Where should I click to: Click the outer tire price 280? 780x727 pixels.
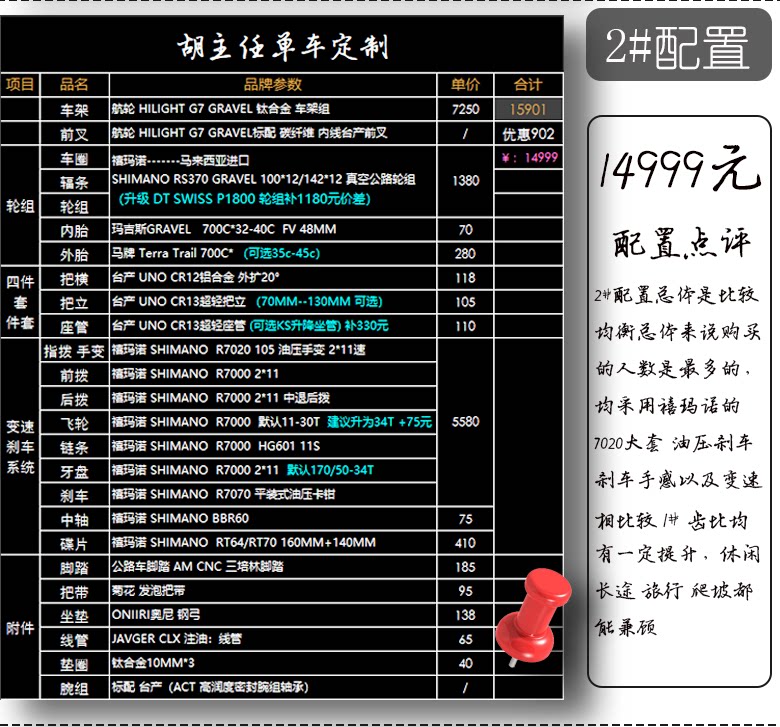465,254
